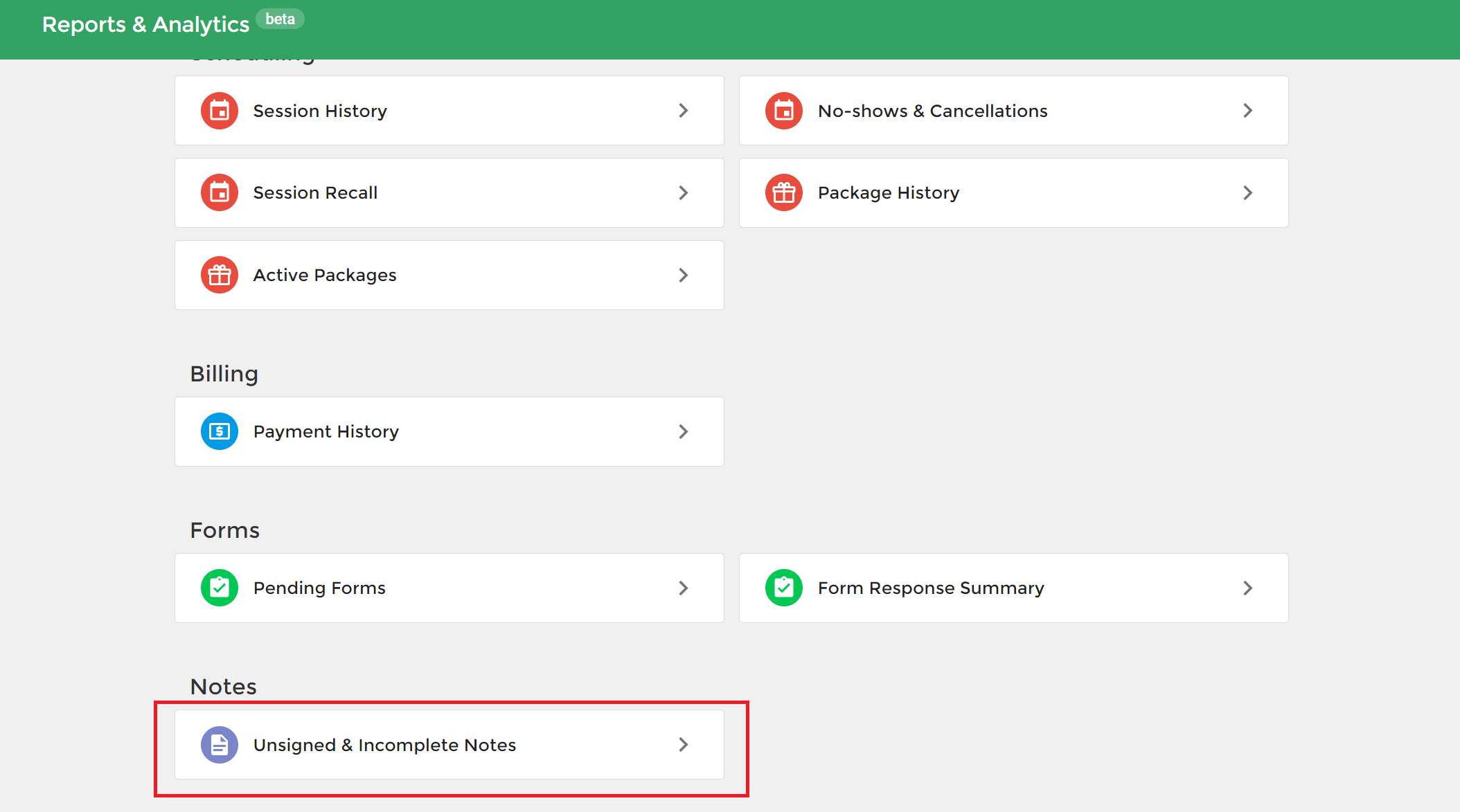Click the Active Packages gift icon

tap(220, 275)
